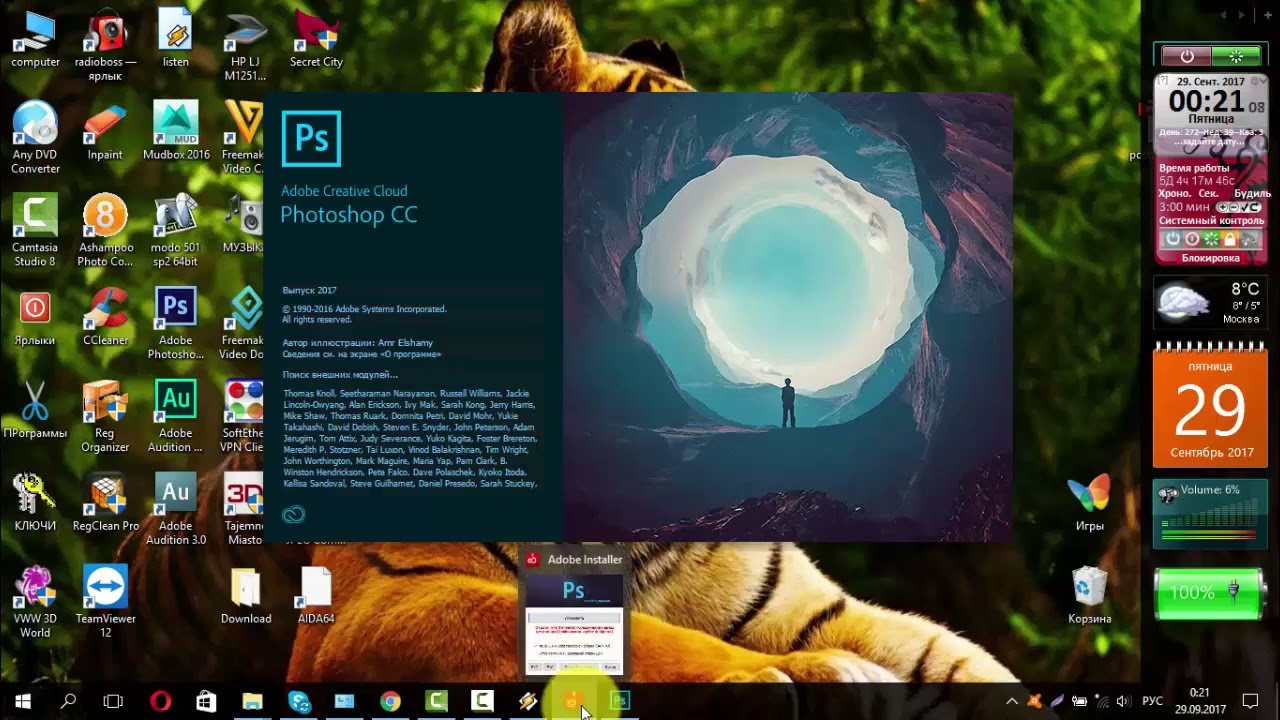The height and width of the screenshot is (720, 1280).
Task: Open the 29 Сентябрь 2017 calendar widget
Action: [1210, 405]
